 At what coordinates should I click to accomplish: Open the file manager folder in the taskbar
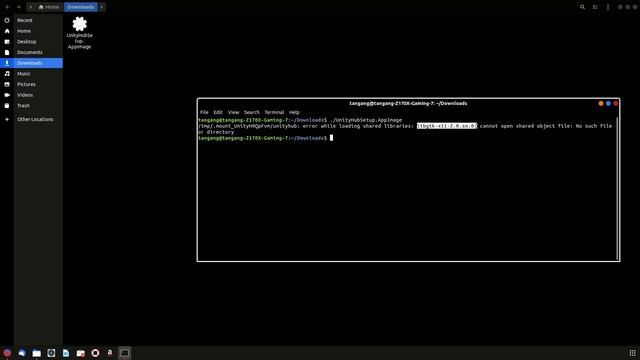click(37, 353)
